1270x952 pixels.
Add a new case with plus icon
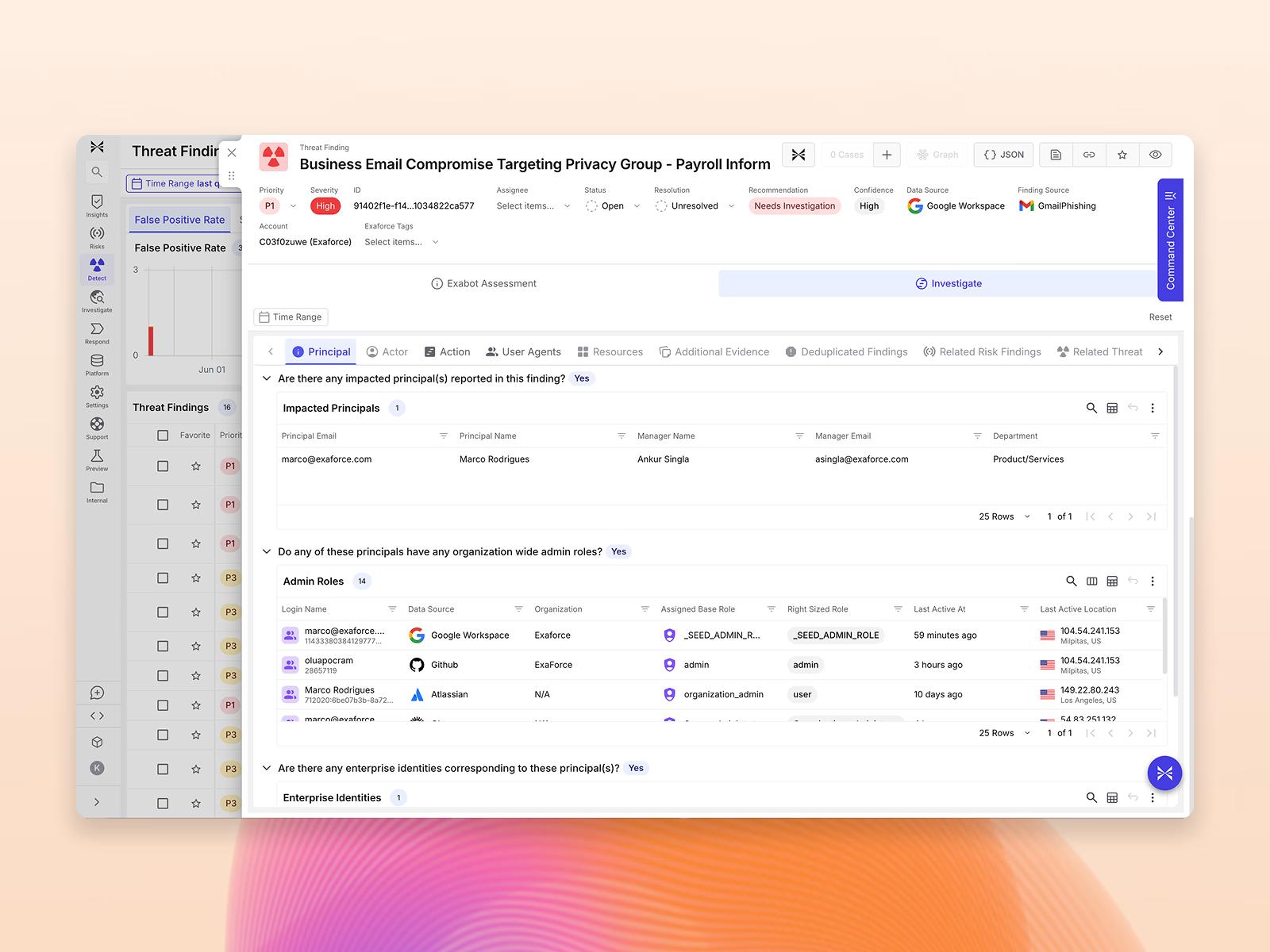click(x=887, y=155)
